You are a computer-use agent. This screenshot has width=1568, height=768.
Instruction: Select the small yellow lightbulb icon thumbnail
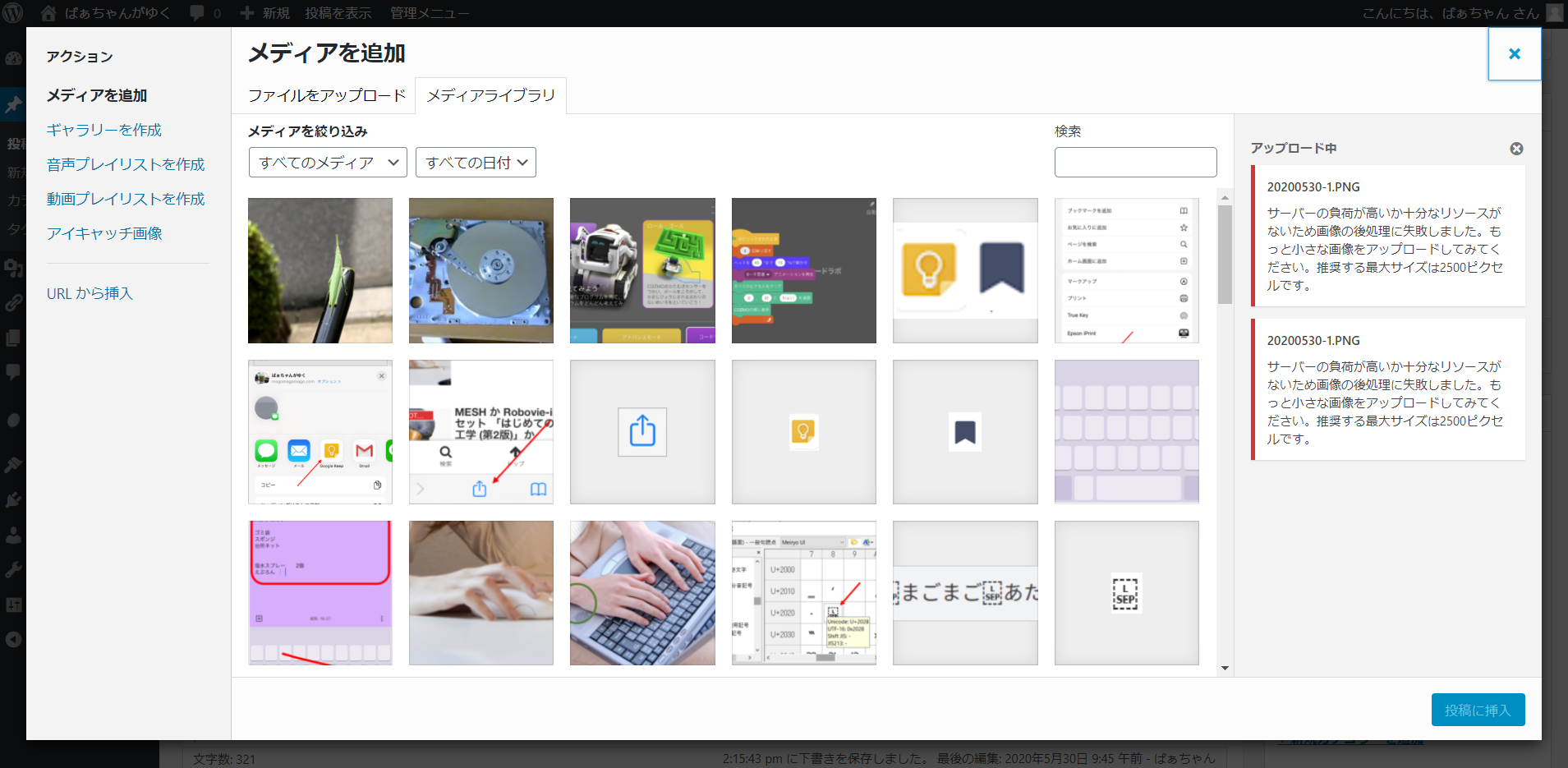pyautogui.click(x=804, y=432)
